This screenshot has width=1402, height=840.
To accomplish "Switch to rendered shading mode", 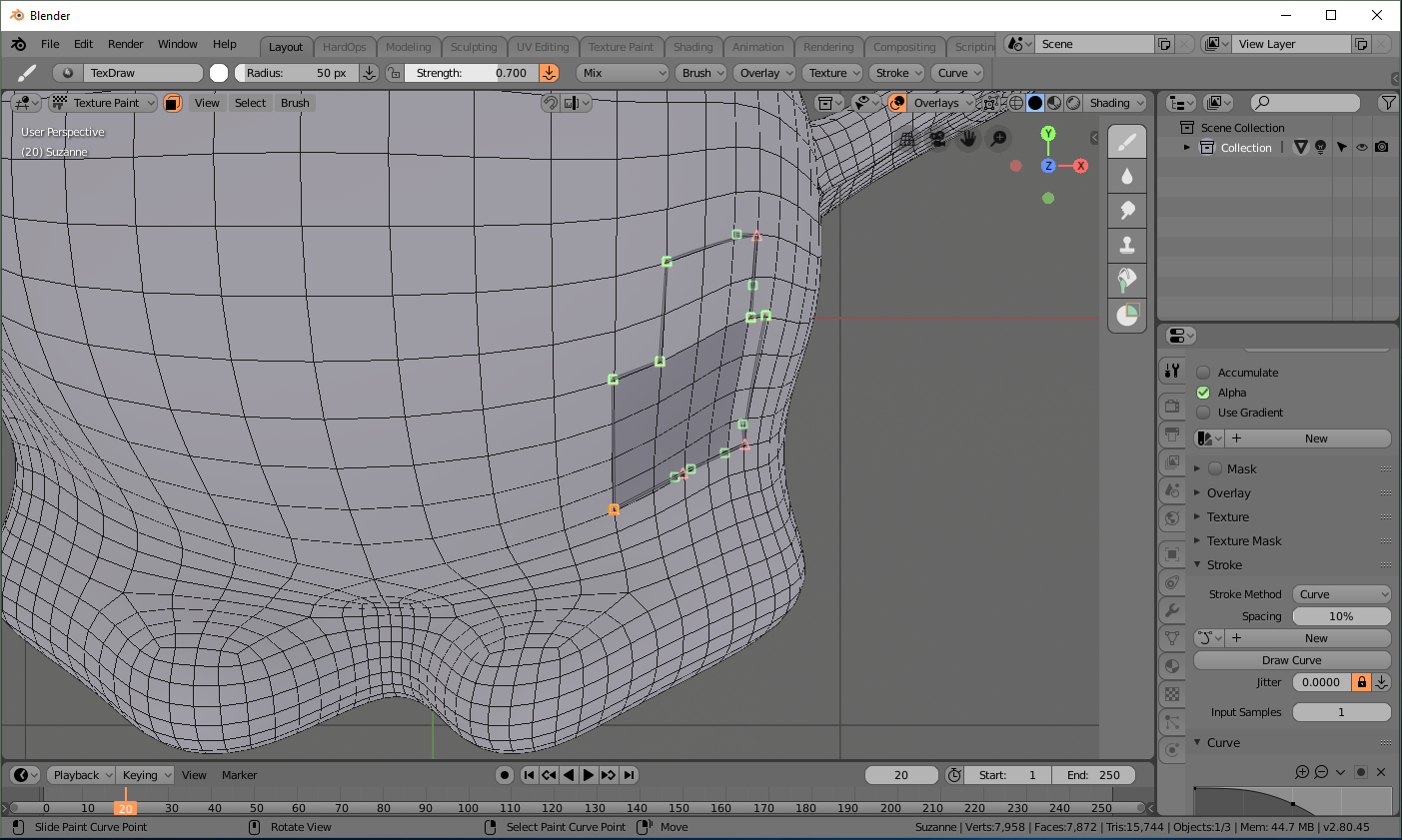I will coord(1073,103).
